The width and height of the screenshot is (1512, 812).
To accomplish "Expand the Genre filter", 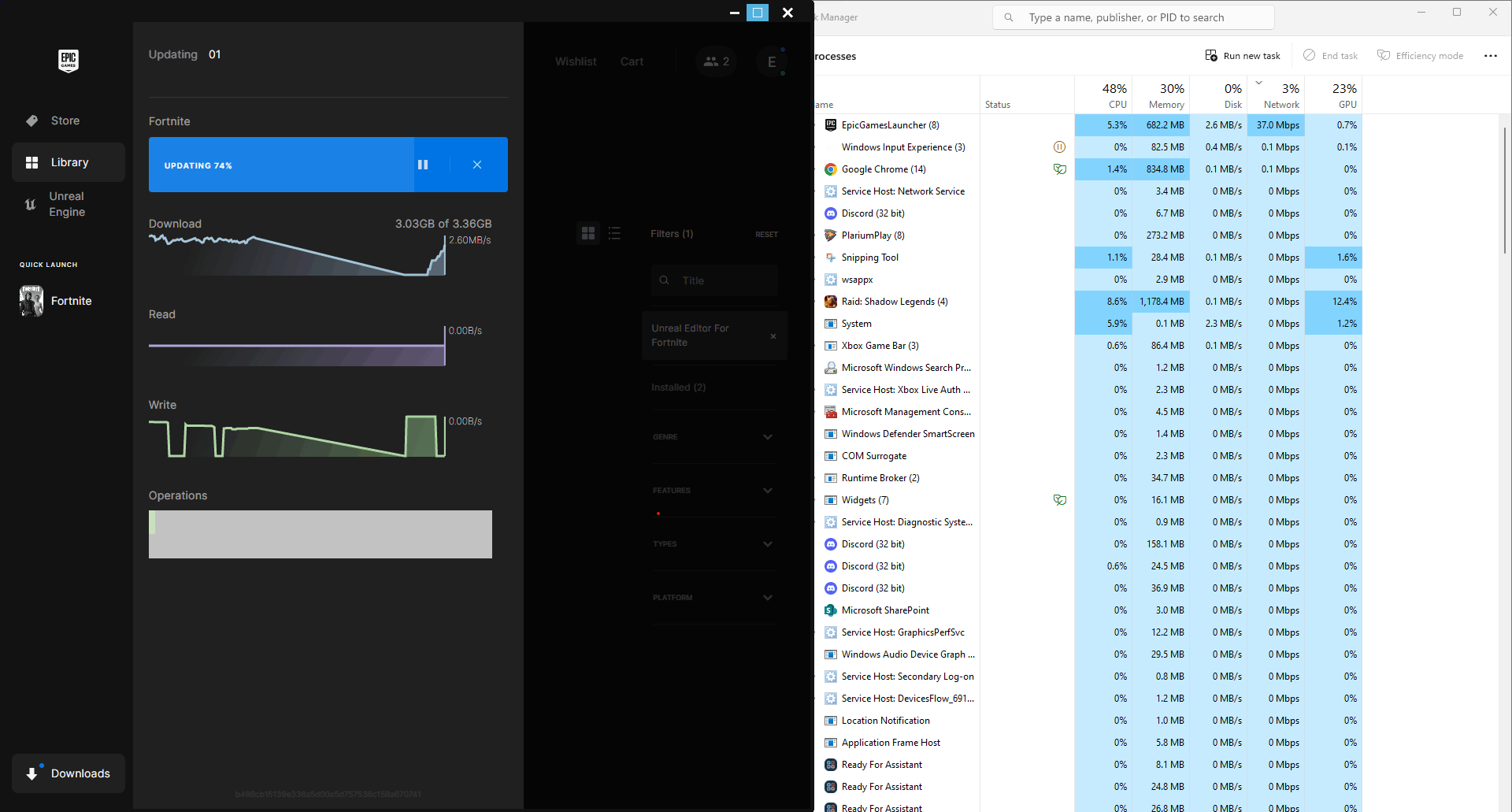I will tap(713, 437).
